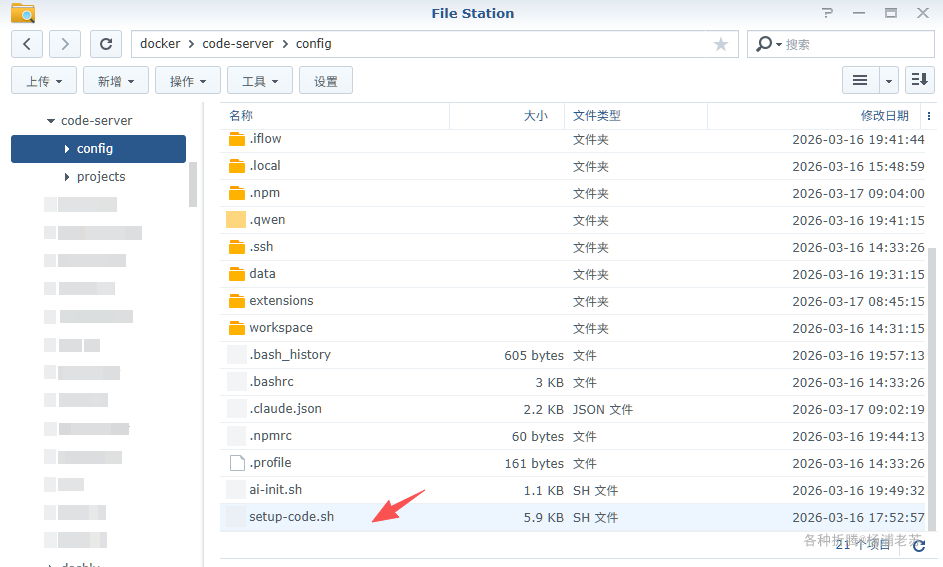Select the config folder in the tree

pos(98,149)
